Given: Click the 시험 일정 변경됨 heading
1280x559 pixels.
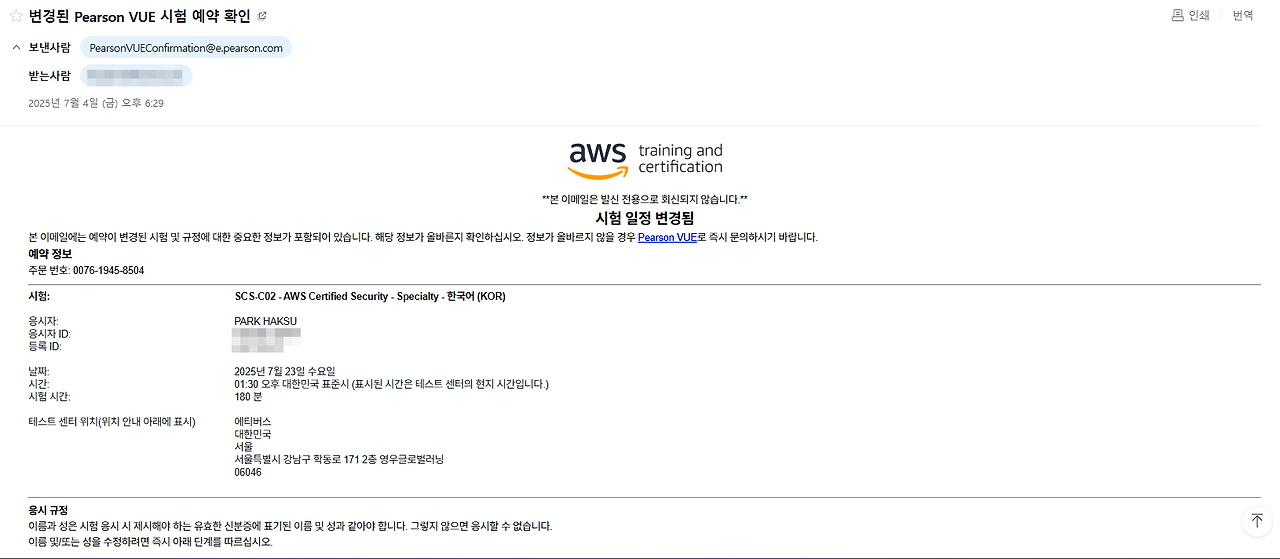Looking at the screenshot, I should point(645,218).
